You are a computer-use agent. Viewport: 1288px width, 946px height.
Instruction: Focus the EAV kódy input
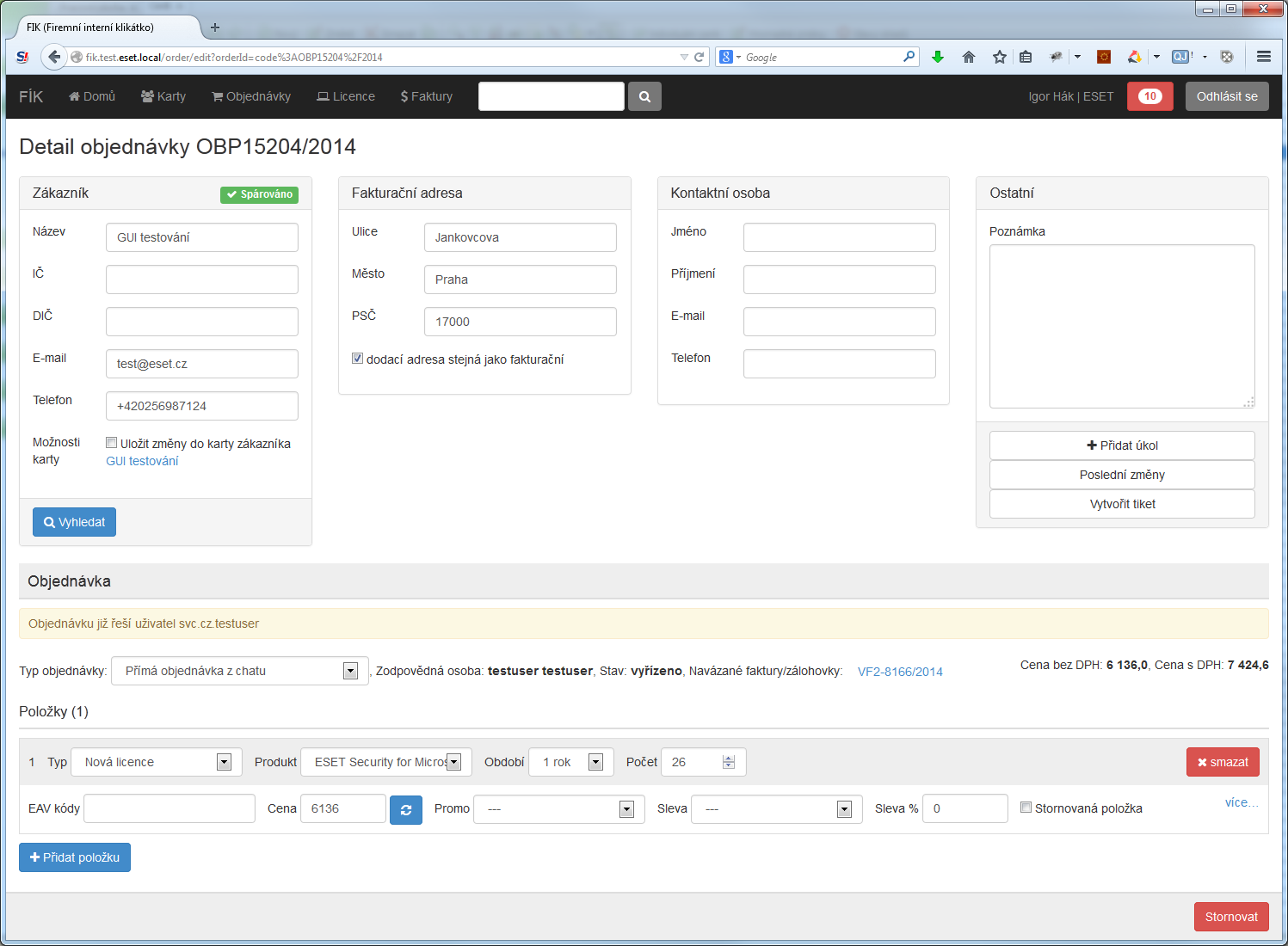click(169, 808)
